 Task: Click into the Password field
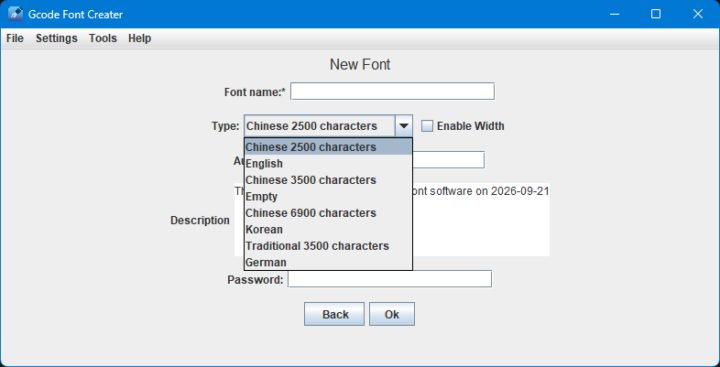390,279
